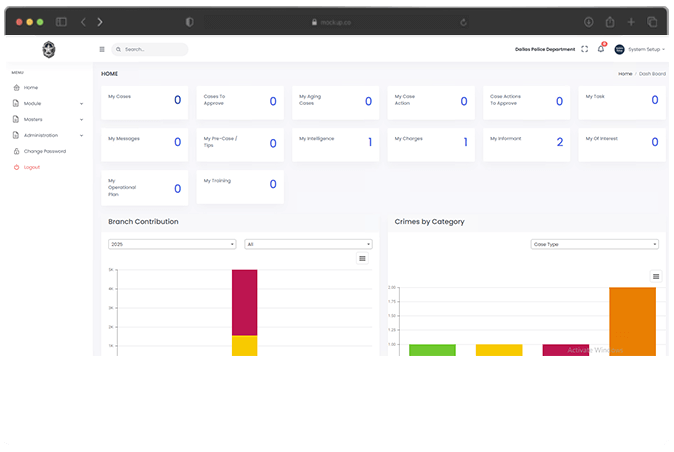This screenshot has height=452, width=674.
Task: Click the Change Password lock icon
Action: [16, 151]
